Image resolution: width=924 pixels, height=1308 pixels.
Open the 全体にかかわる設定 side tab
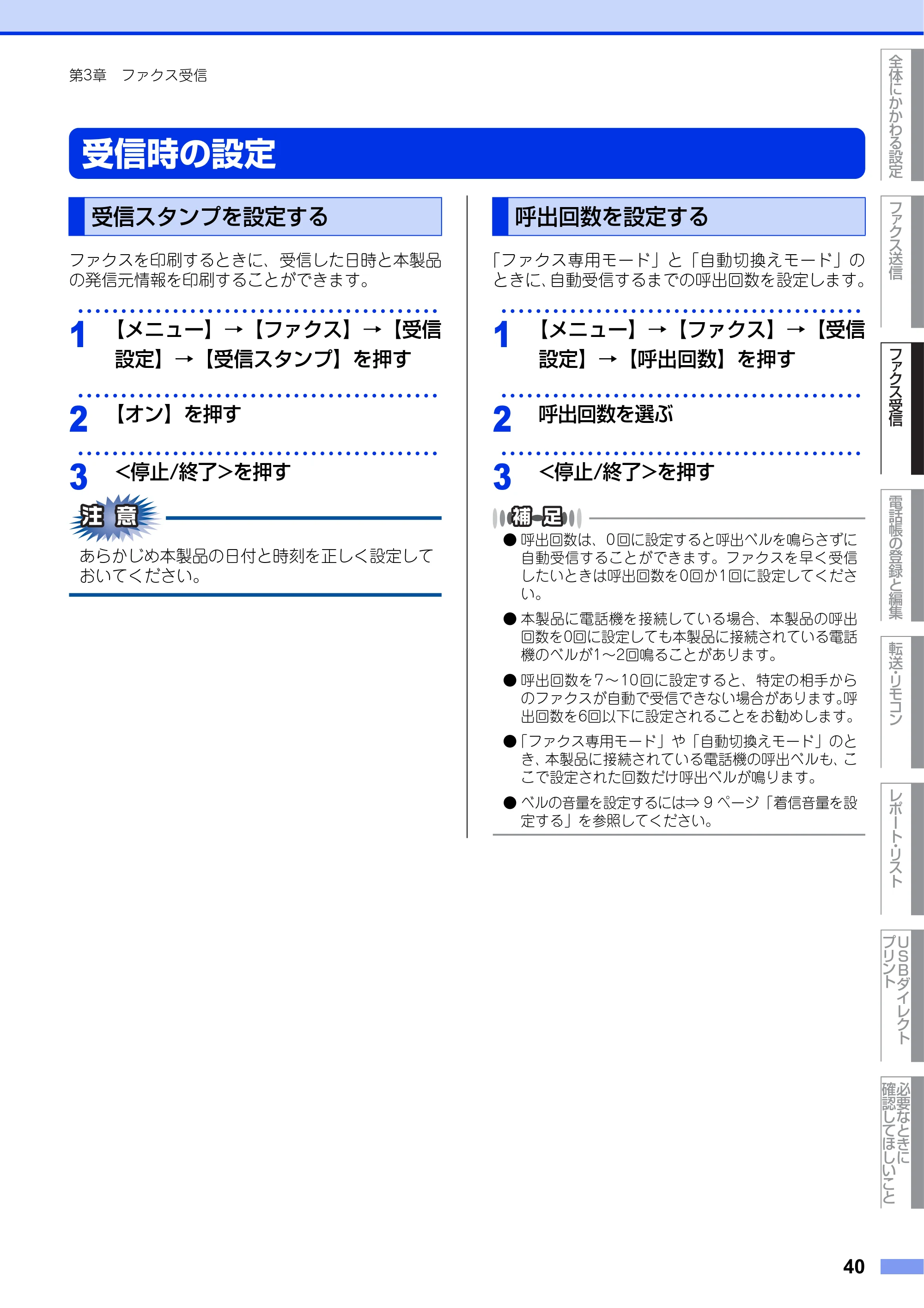click(902, 115)
